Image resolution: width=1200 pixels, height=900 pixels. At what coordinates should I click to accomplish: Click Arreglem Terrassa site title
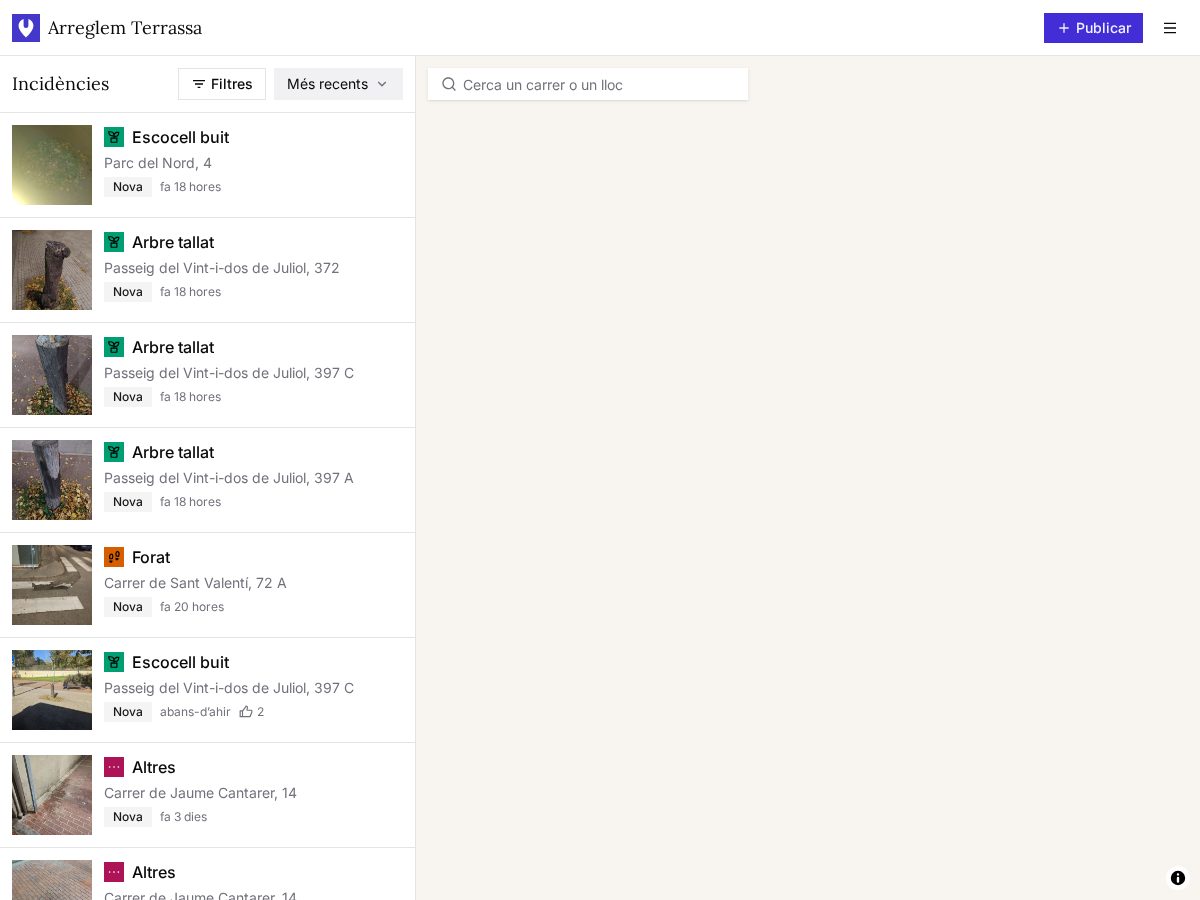click(125, 28)
